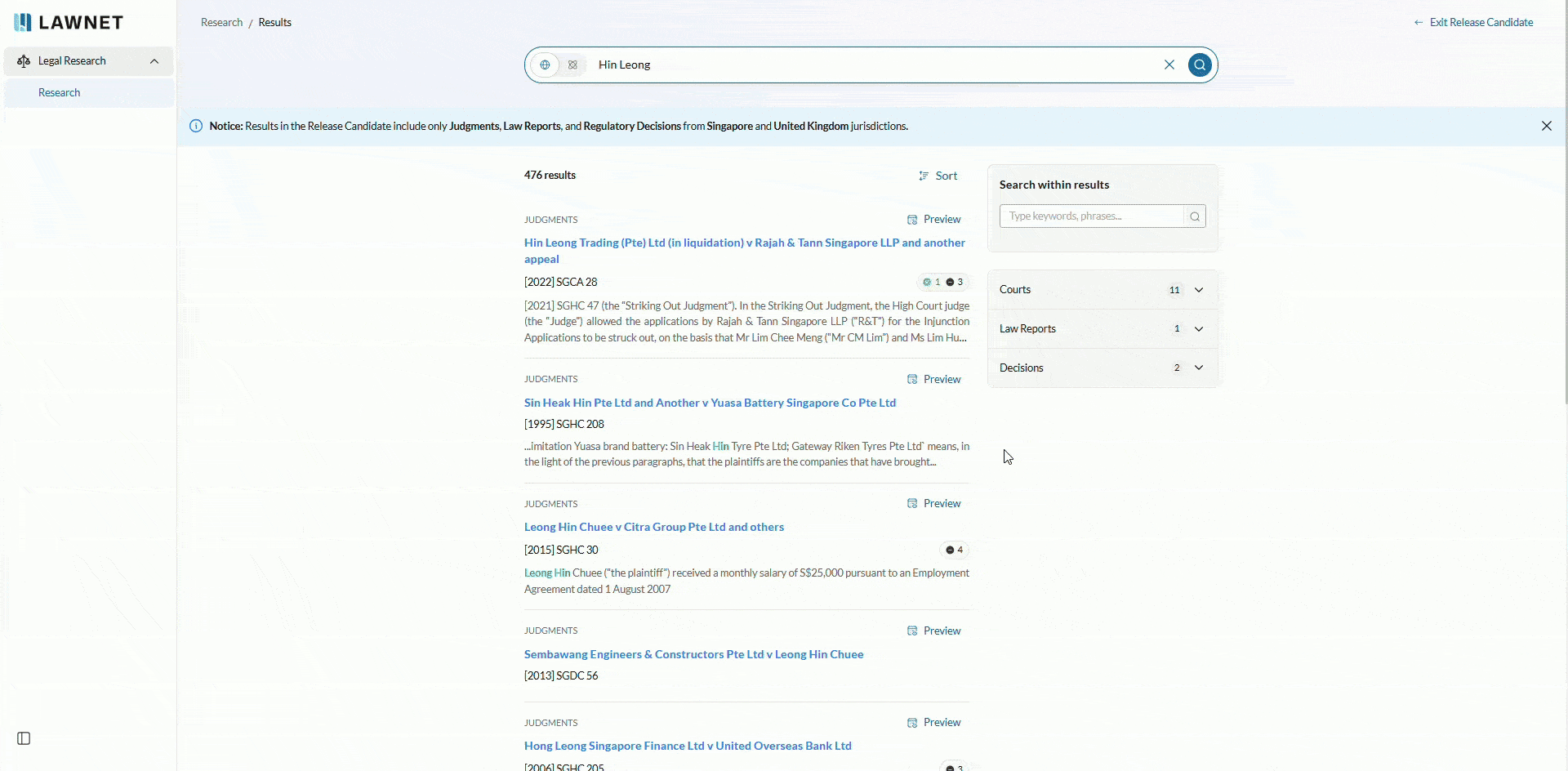Preview the Leong Hin Chuee v Citra Group result

pos(934,503)
